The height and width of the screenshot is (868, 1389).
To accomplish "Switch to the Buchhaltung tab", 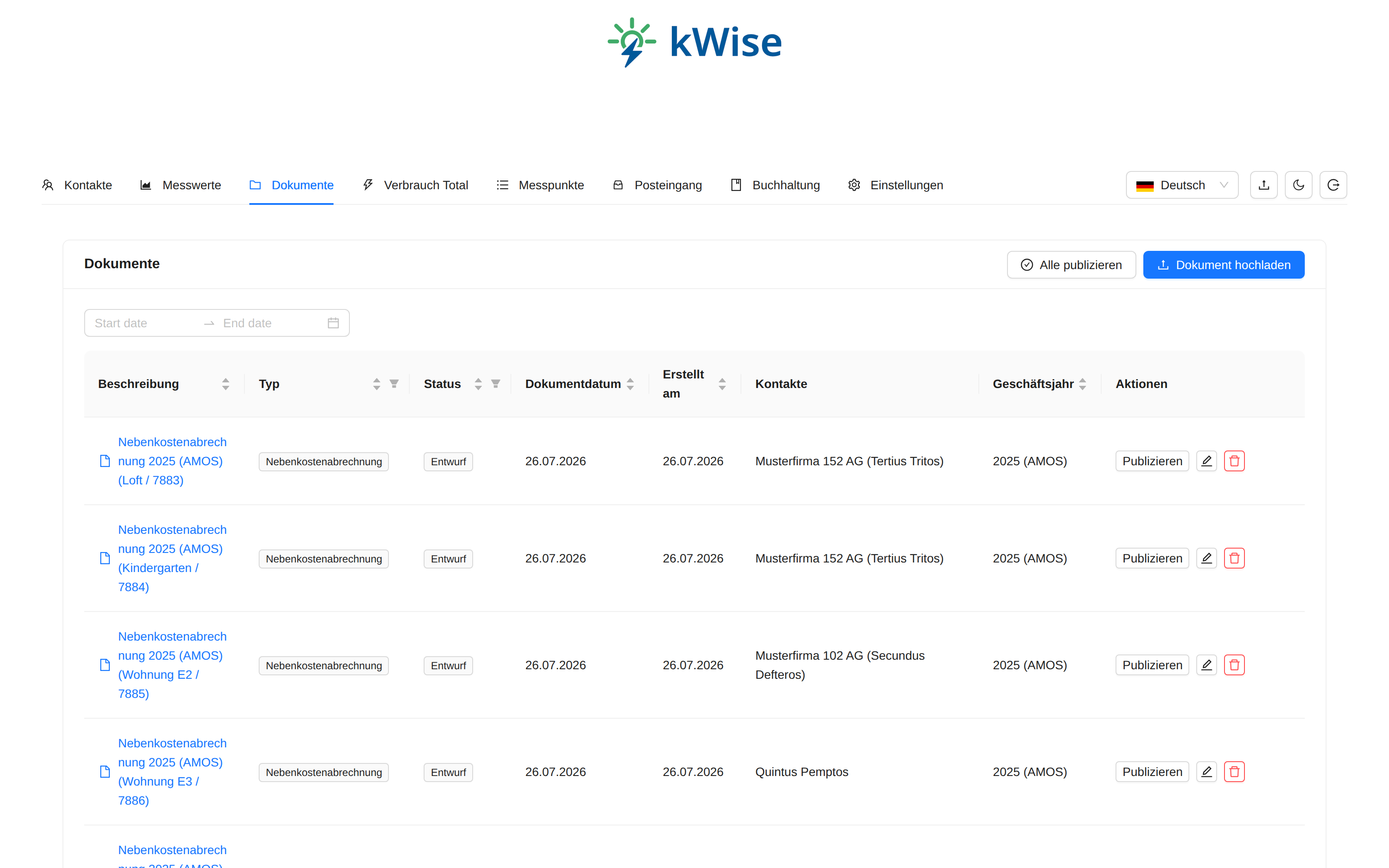I will tap(775, 185).
